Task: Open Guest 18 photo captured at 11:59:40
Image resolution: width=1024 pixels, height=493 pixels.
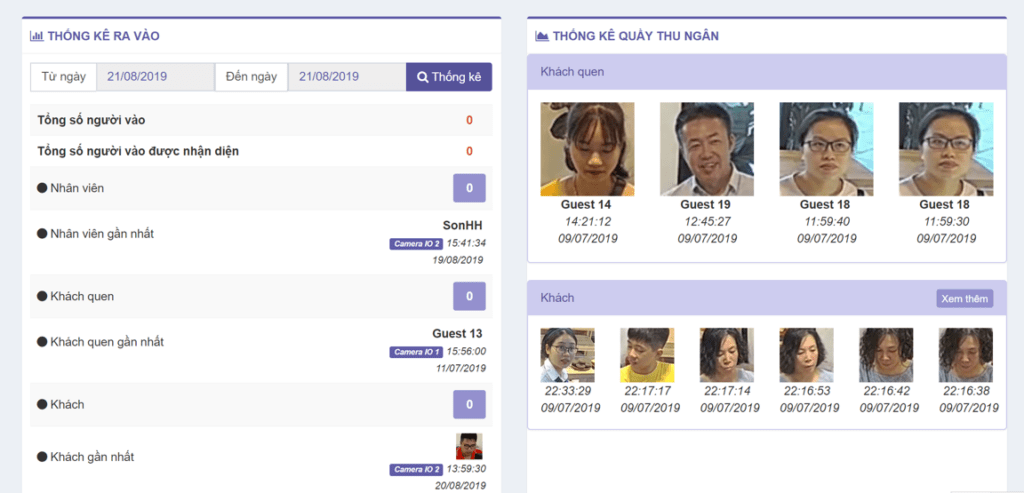Action: point(826,149)
